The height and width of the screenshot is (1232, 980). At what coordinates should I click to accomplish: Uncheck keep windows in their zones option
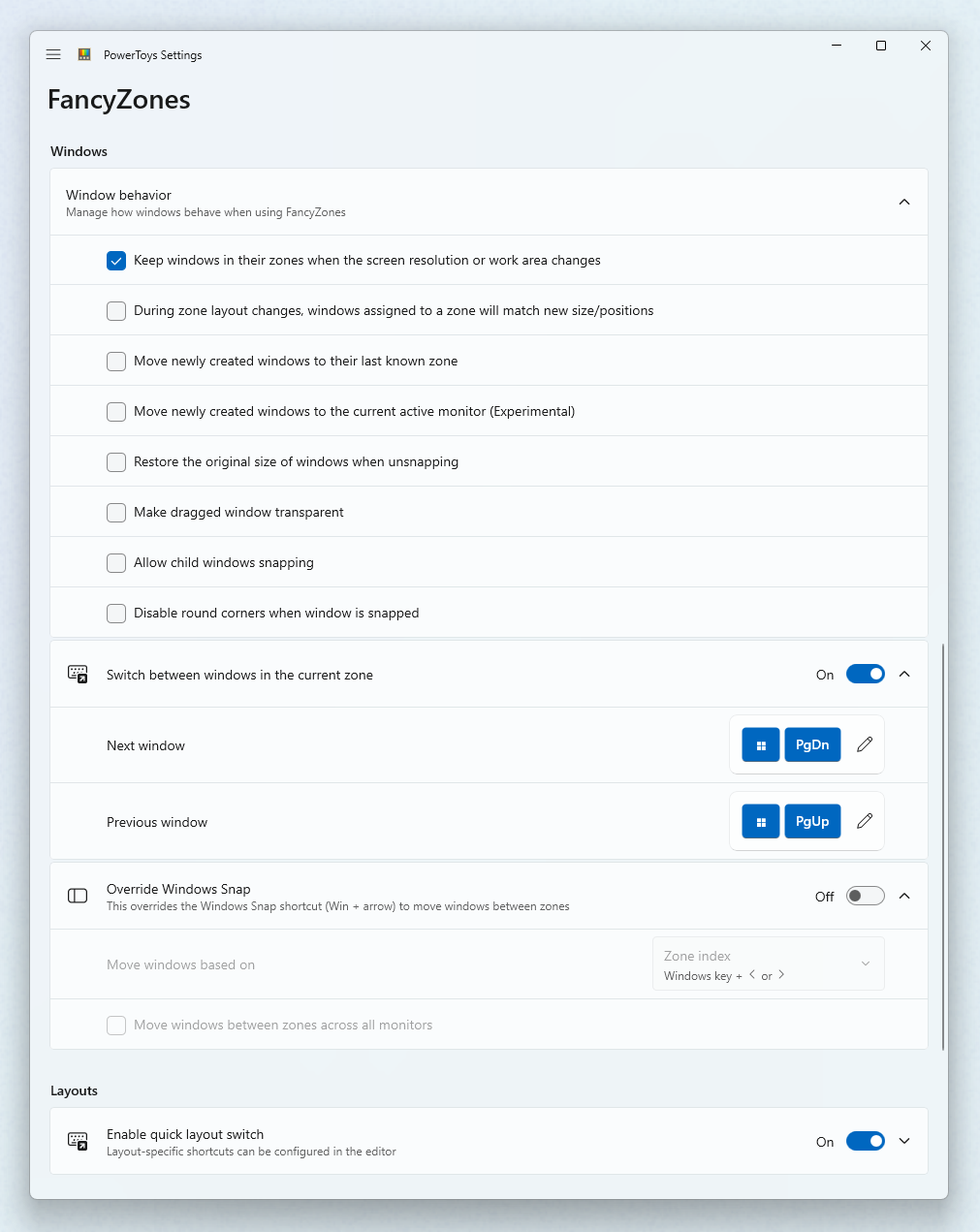point(115,260)
